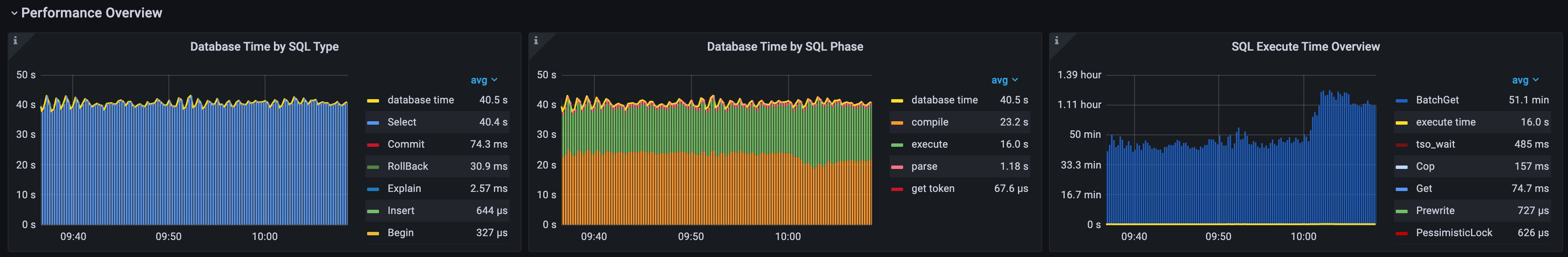Open the Database Time by SQL Type panel menu
Viewport: 1568px width, 257px height.
[x=264, y=47]
